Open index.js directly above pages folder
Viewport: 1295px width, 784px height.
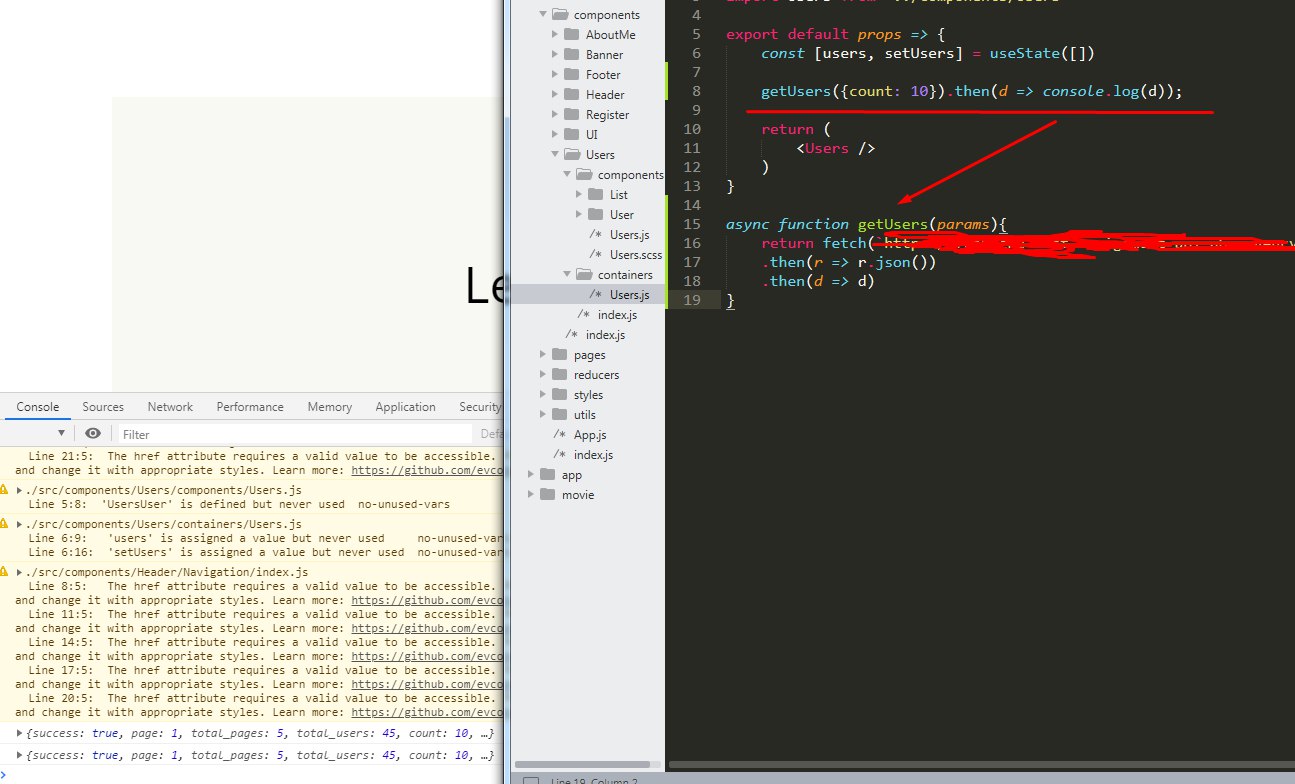pyautogui.click(x=605, y=334)
